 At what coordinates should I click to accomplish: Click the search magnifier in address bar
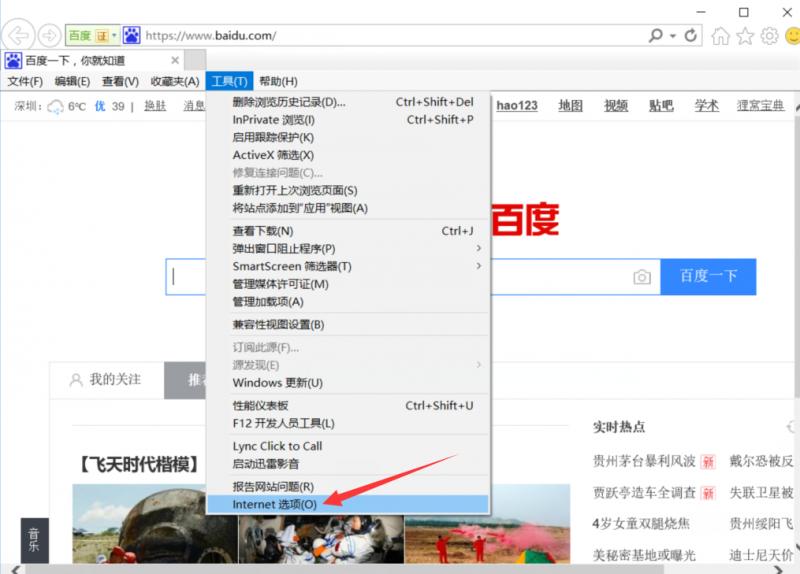pos(656,35)
